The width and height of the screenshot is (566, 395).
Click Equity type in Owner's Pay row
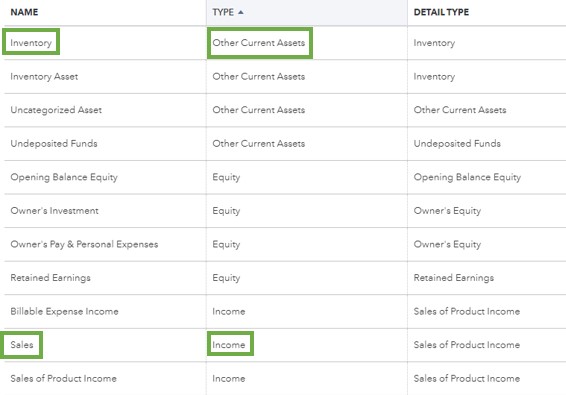226,244
